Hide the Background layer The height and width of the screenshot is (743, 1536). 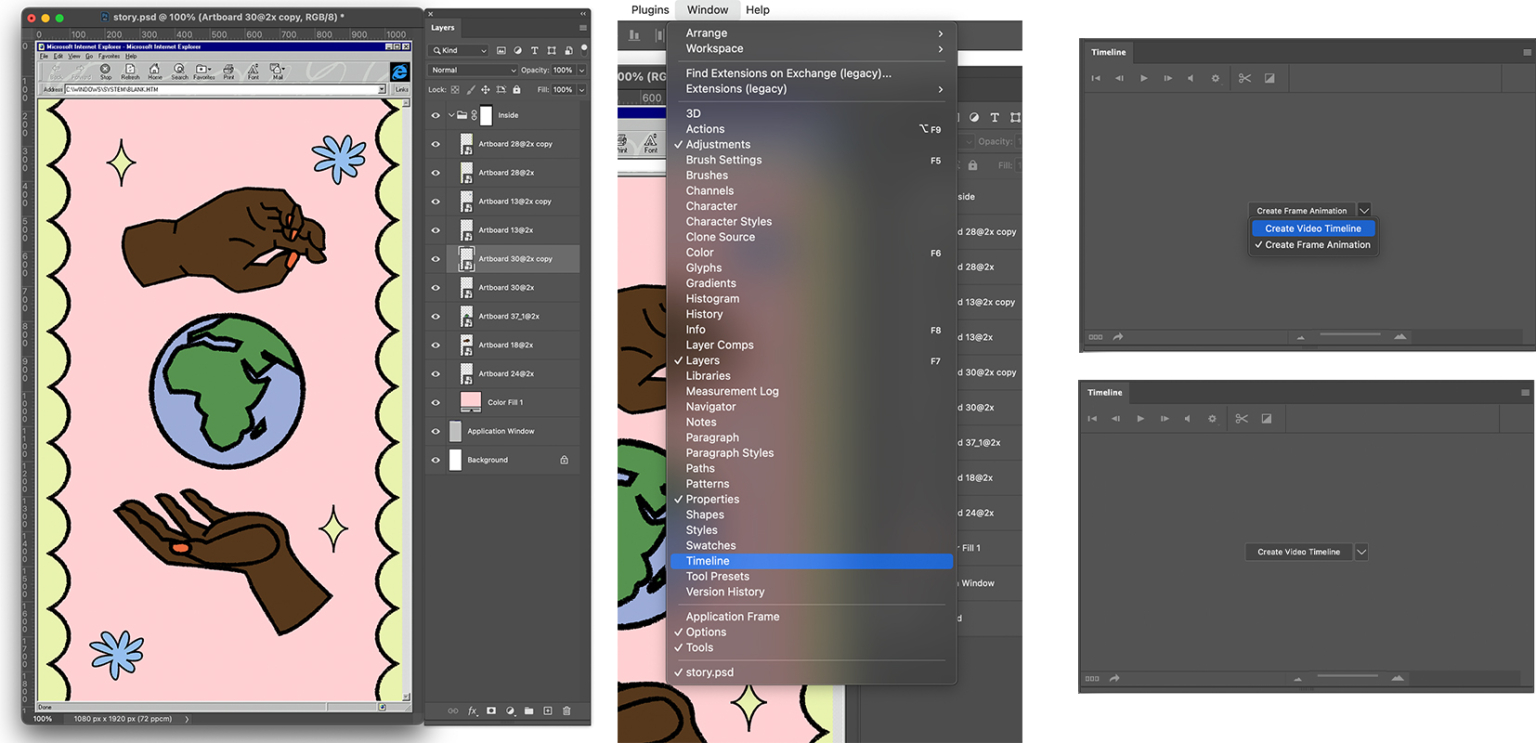(x=435, y=459)
